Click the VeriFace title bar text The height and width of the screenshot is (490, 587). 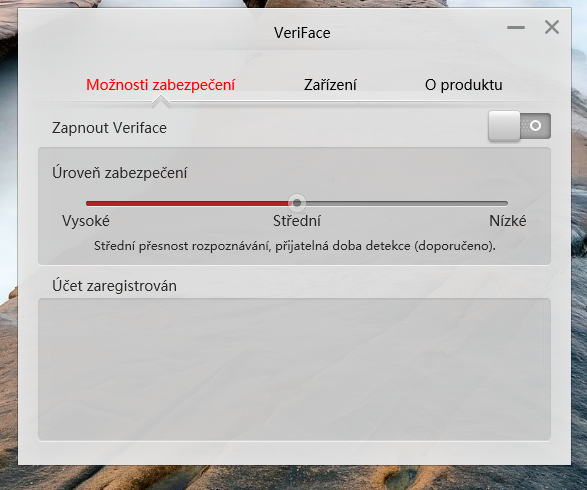pyautogui.click(x=302, y=33)
